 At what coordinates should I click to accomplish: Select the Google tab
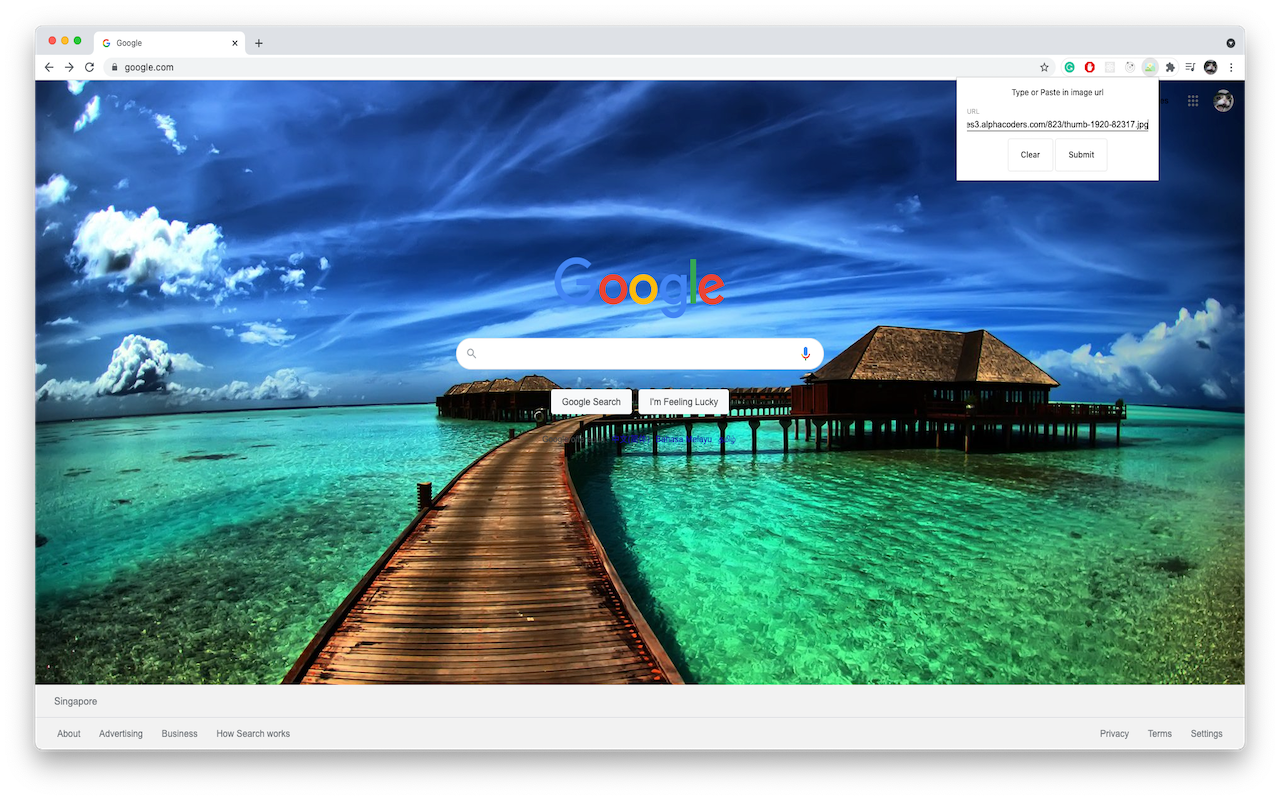(x=169, y=43)
